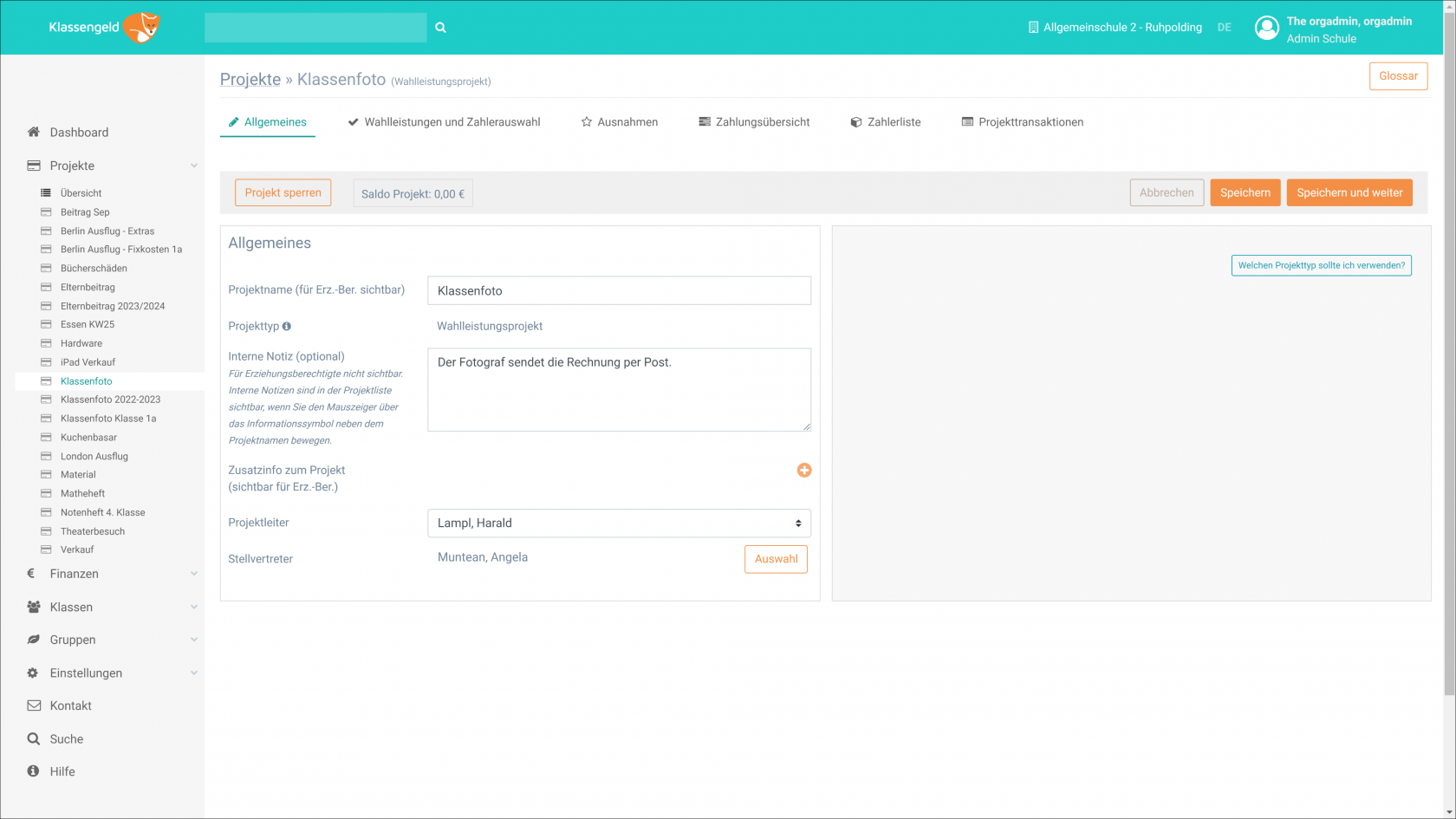The width and height of the screenshot is (1456, 819).
Task: Click the Projektname text field
Action: click(x=619, y=290)
